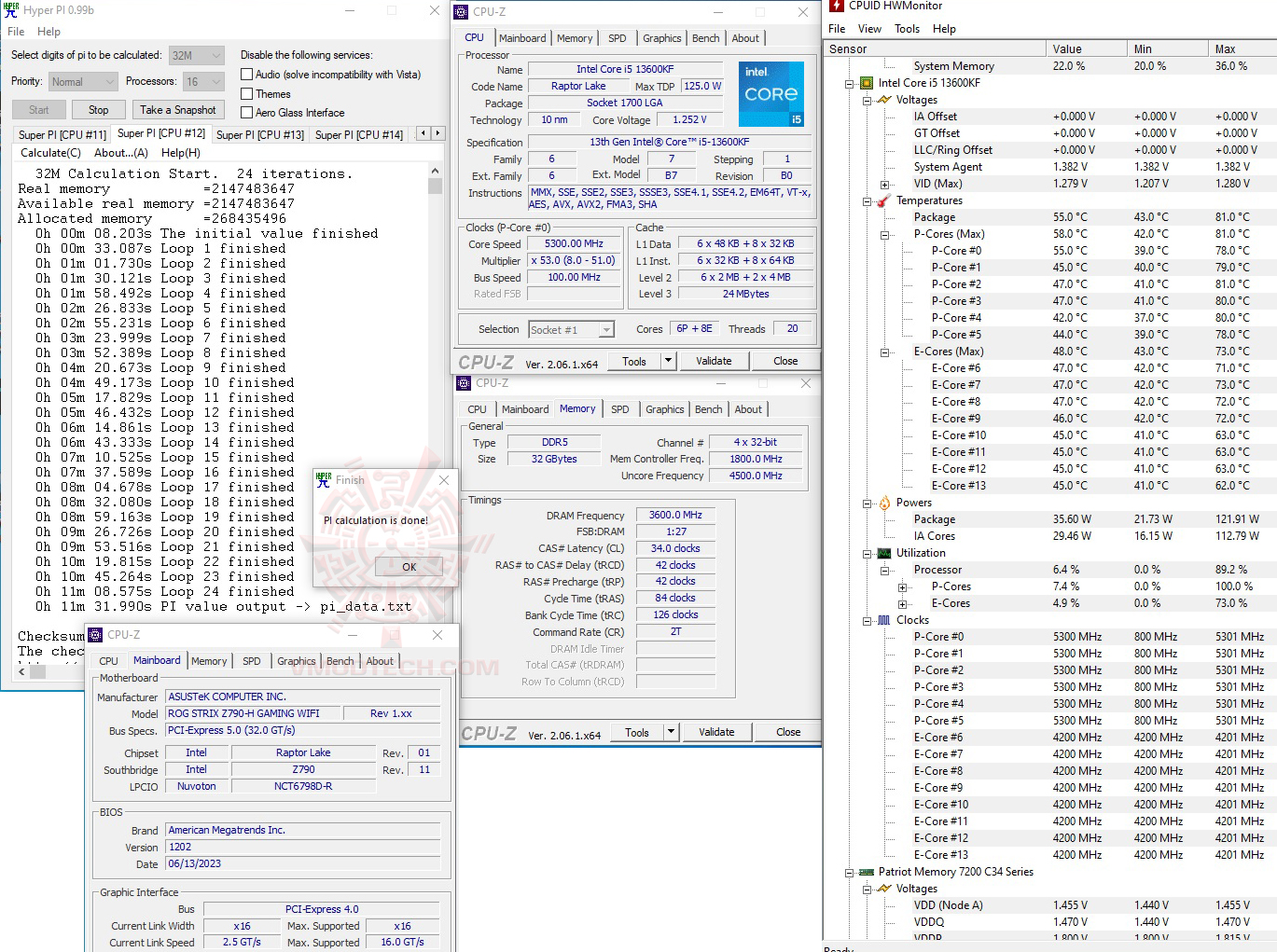Collapse the Temperatures section
1277x952 pixels.
coord(868,200)
